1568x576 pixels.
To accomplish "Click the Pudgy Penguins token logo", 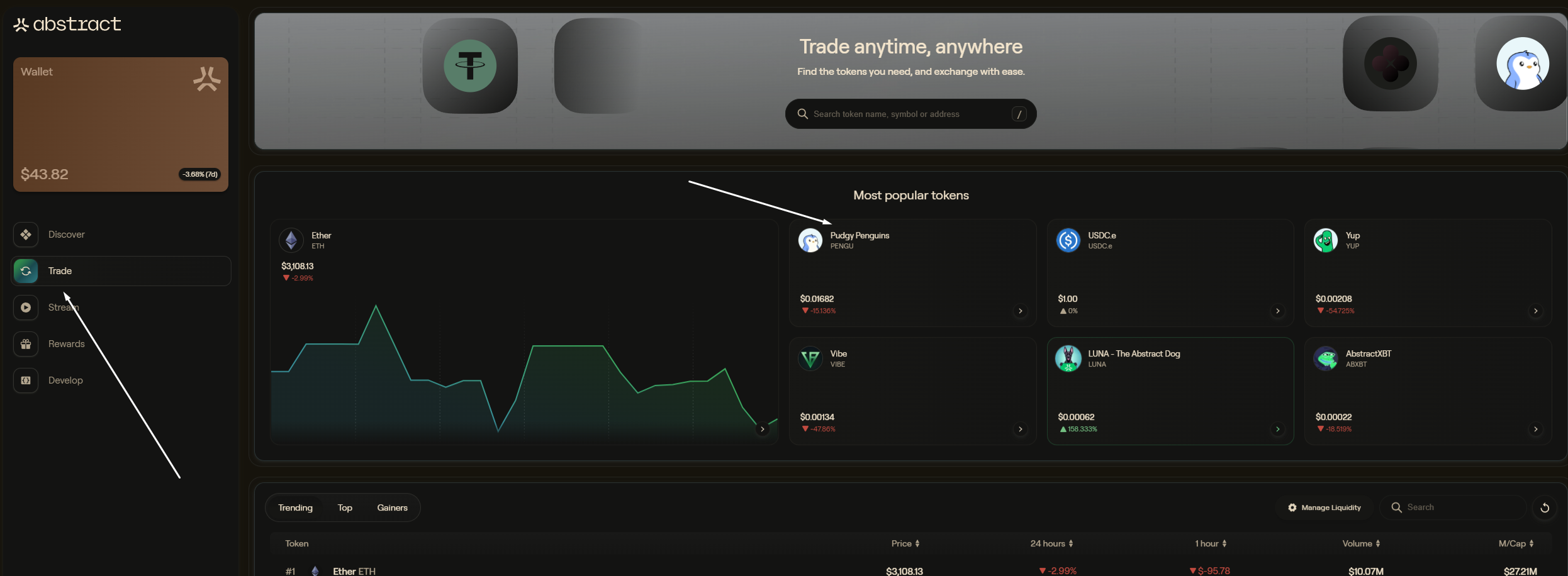I will pos(810,240).
